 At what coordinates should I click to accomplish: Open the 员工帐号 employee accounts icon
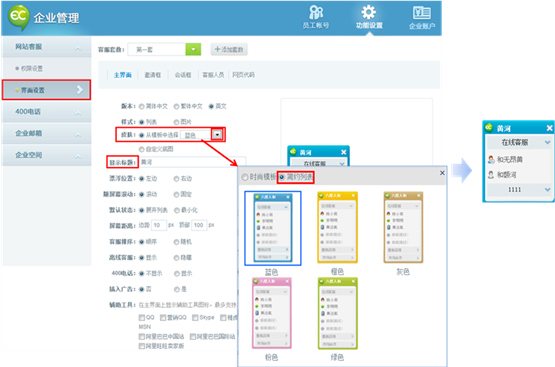coord(316,12)
